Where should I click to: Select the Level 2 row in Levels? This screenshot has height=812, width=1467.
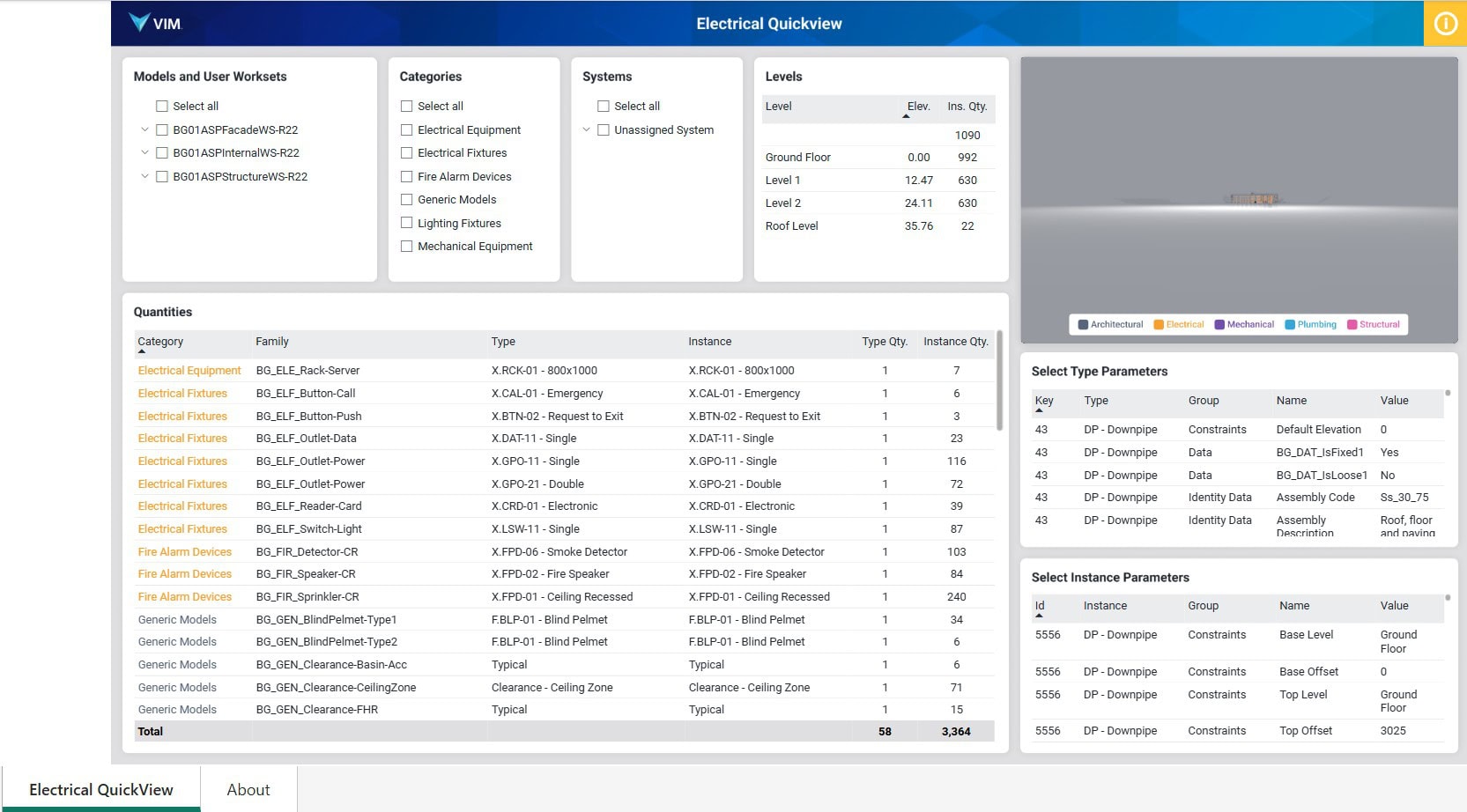878,203
